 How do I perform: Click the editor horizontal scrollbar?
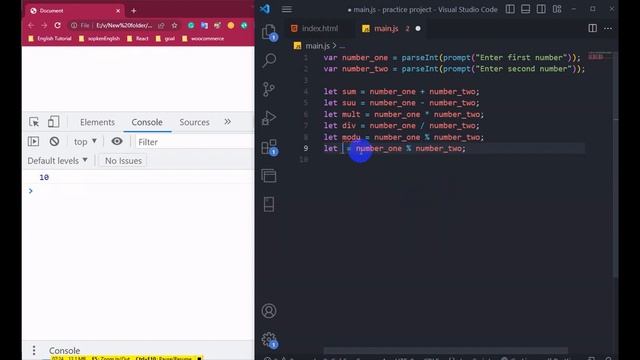click(446, 351)
